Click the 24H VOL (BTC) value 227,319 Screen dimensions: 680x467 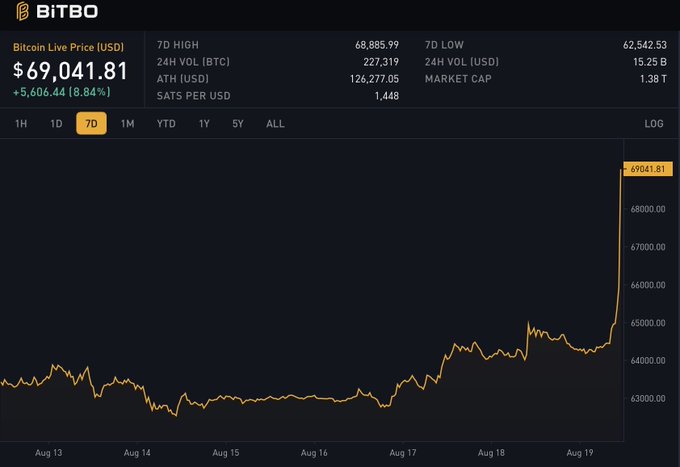coord(381,62)
